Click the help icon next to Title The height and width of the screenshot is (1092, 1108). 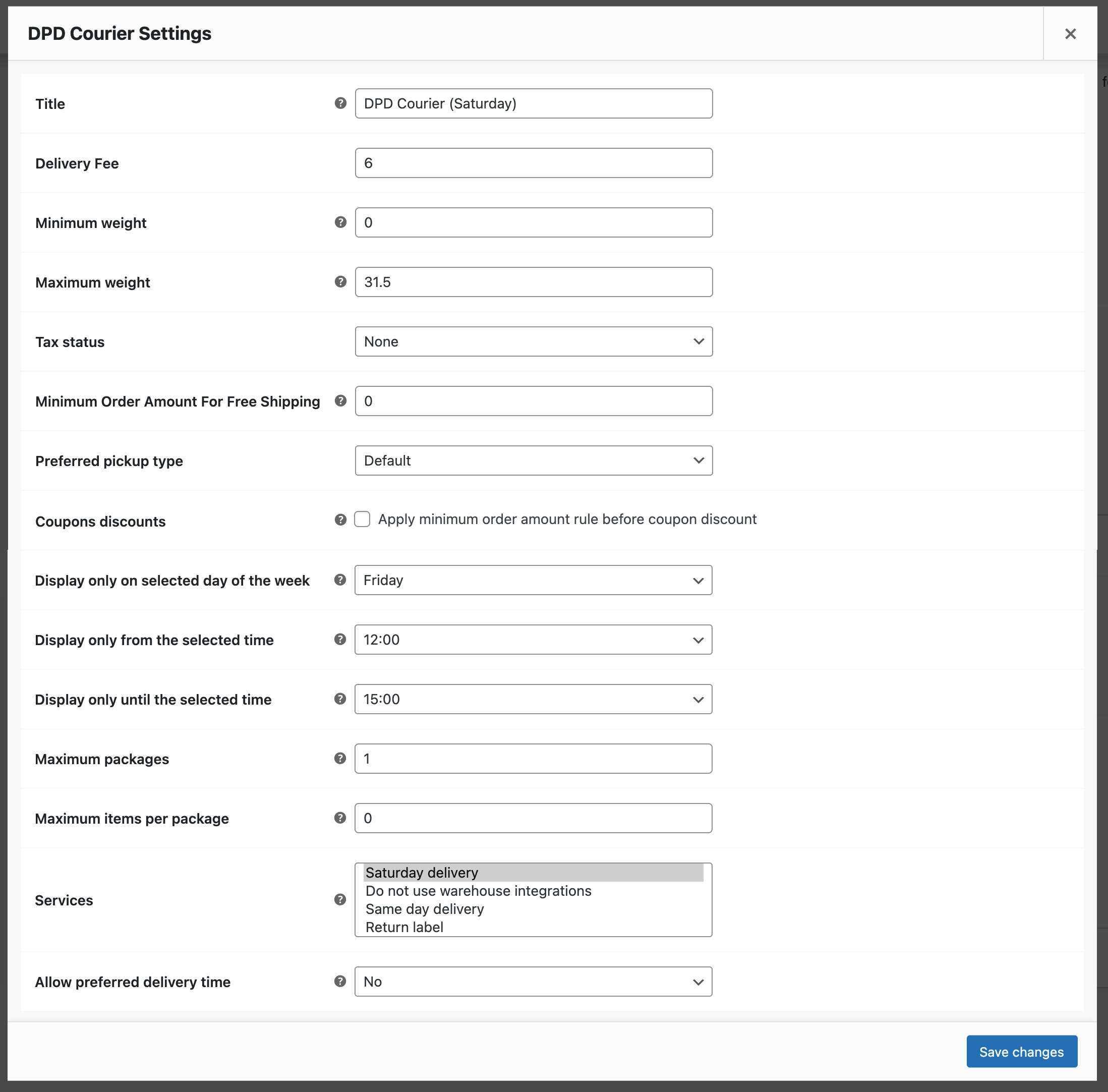click(340, 103)
